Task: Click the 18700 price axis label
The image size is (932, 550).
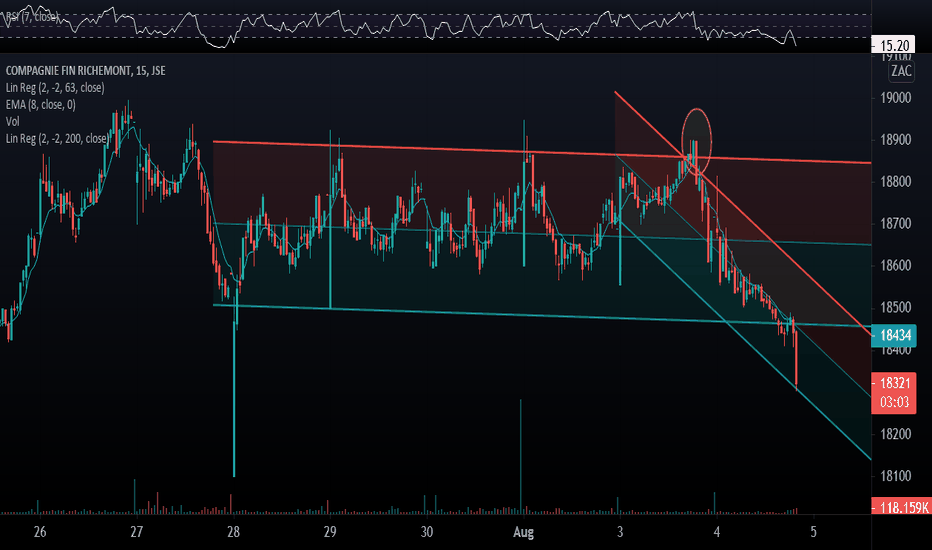Action: click(895, 224)
